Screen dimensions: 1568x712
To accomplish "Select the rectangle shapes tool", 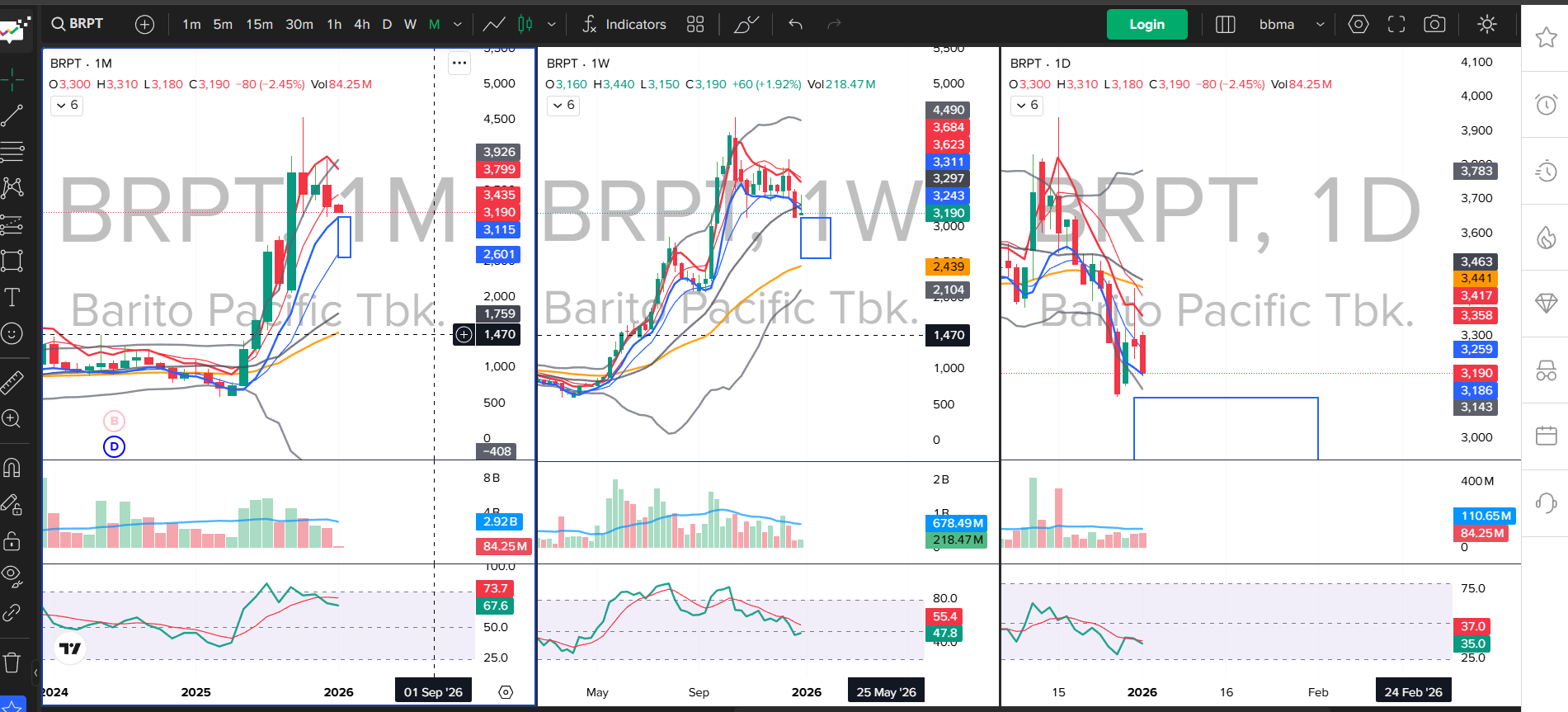I will (12, 261).
